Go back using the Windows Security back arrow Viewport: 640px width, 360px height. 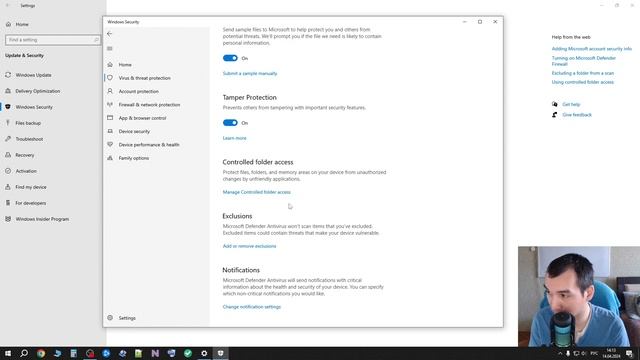coord(109,34)
